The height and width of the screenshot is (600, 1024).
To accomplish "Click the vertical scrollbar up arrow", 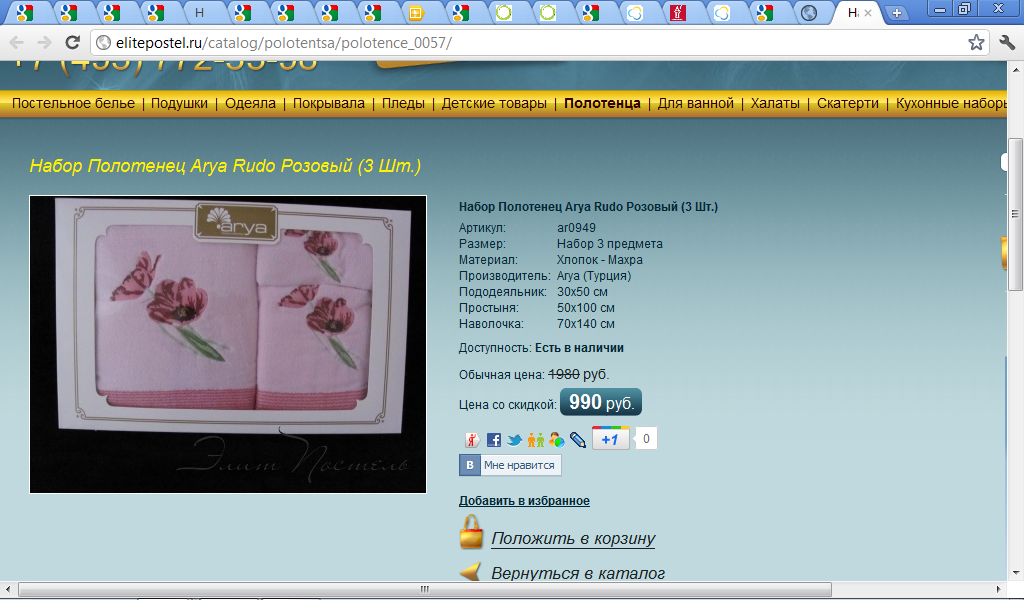I will 1015,69.
